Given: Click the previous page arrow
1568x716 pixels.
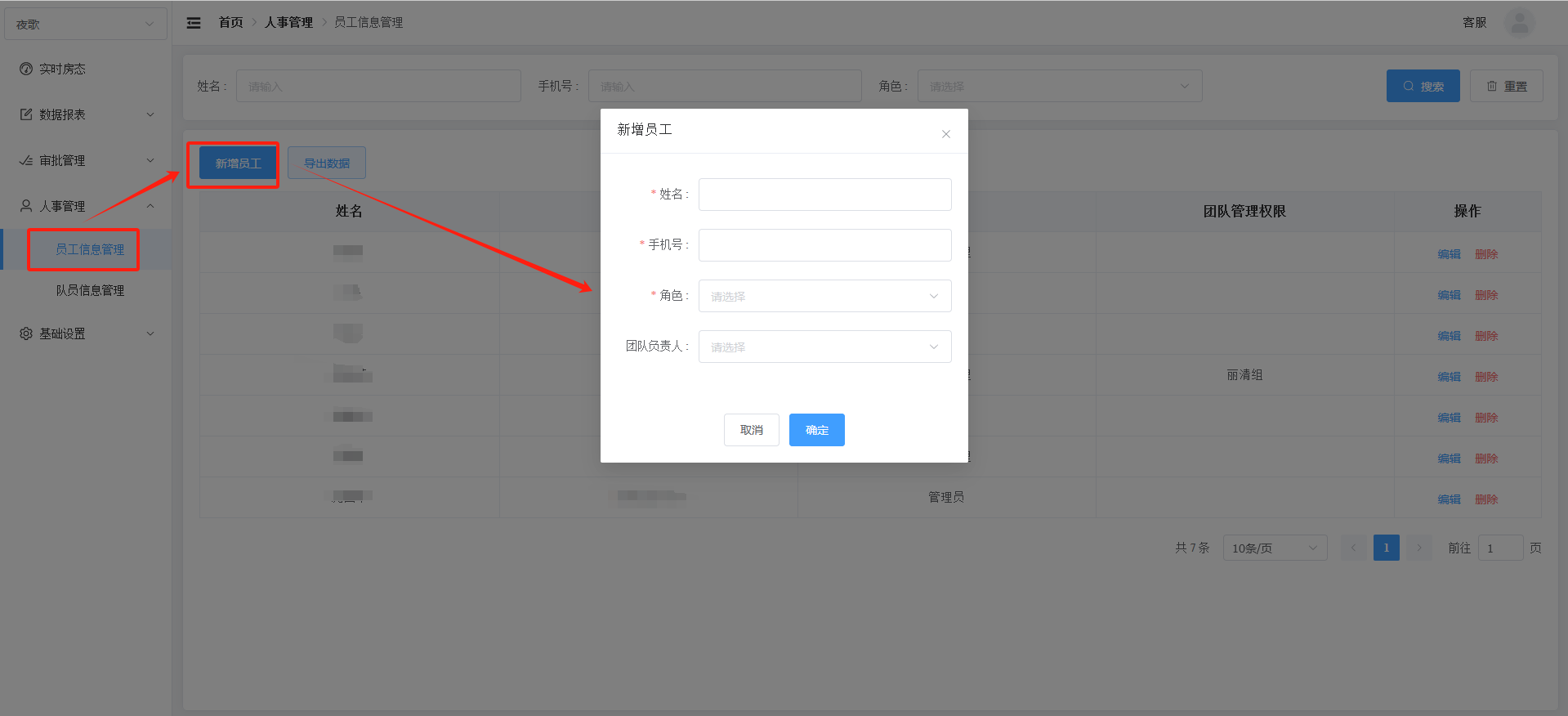Looking at the screenshot, I should (x=1353, y=548).
